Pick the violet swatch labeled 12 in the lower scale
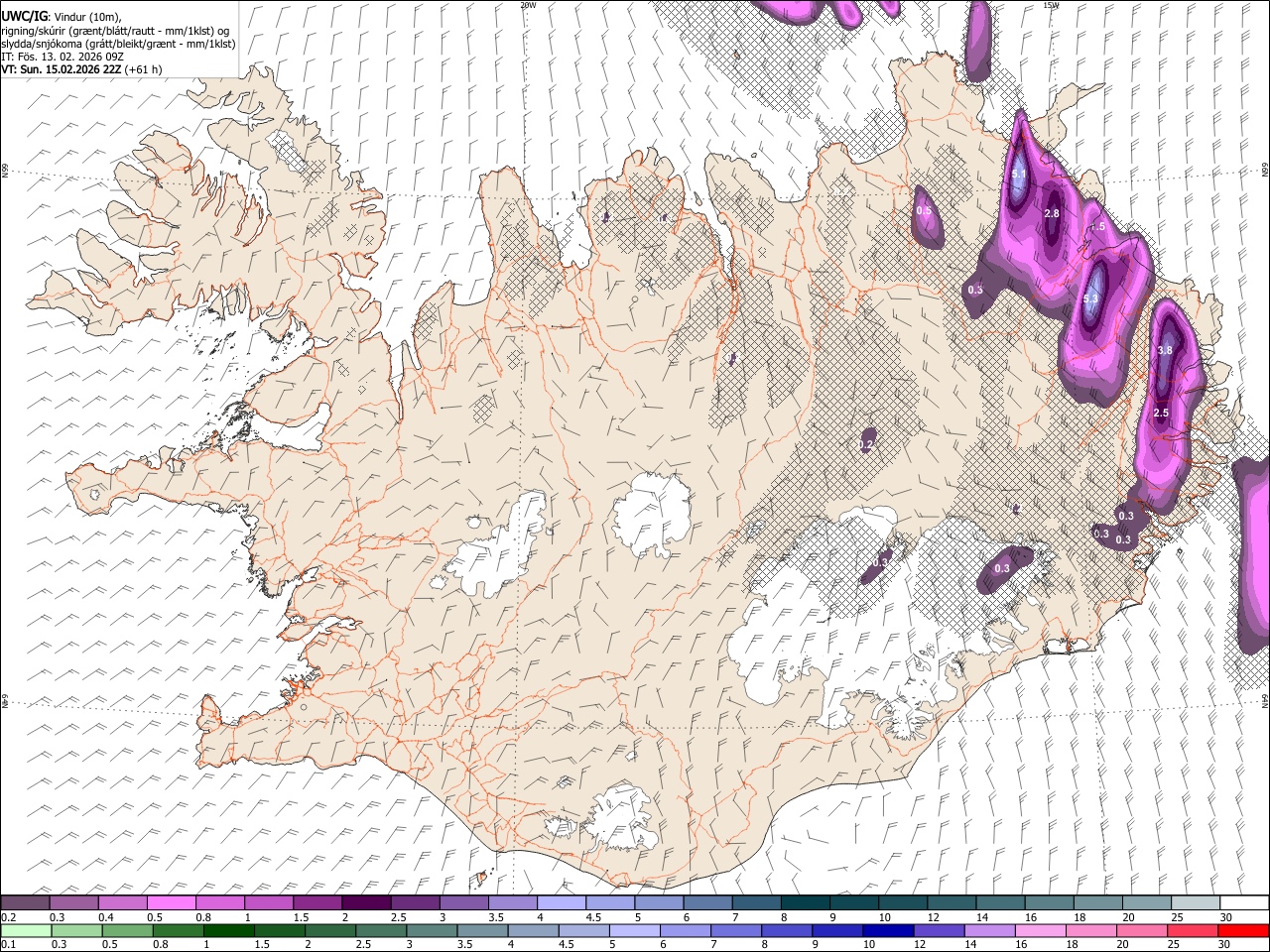 coord(940,930)
